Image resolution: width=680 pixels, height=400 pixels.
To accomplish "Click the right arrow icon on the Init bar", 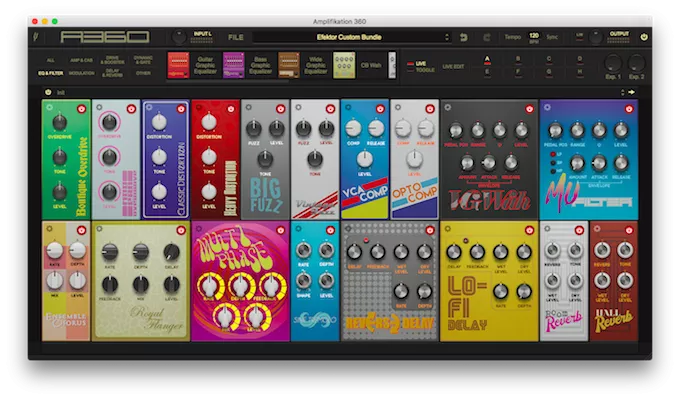I will [x=631, y=92].
